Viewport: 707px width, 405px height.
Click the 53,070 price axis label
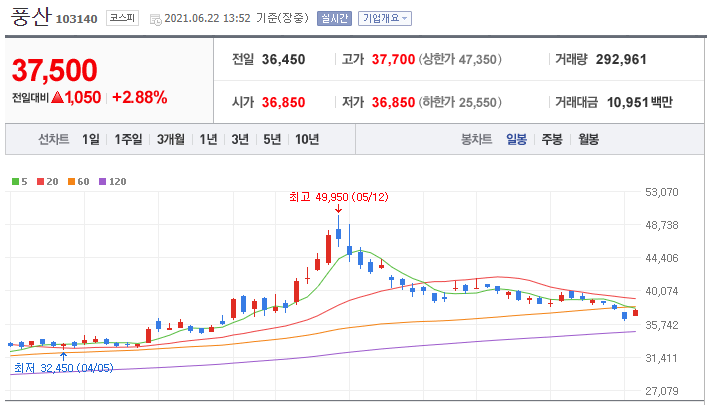coord(661,193)
